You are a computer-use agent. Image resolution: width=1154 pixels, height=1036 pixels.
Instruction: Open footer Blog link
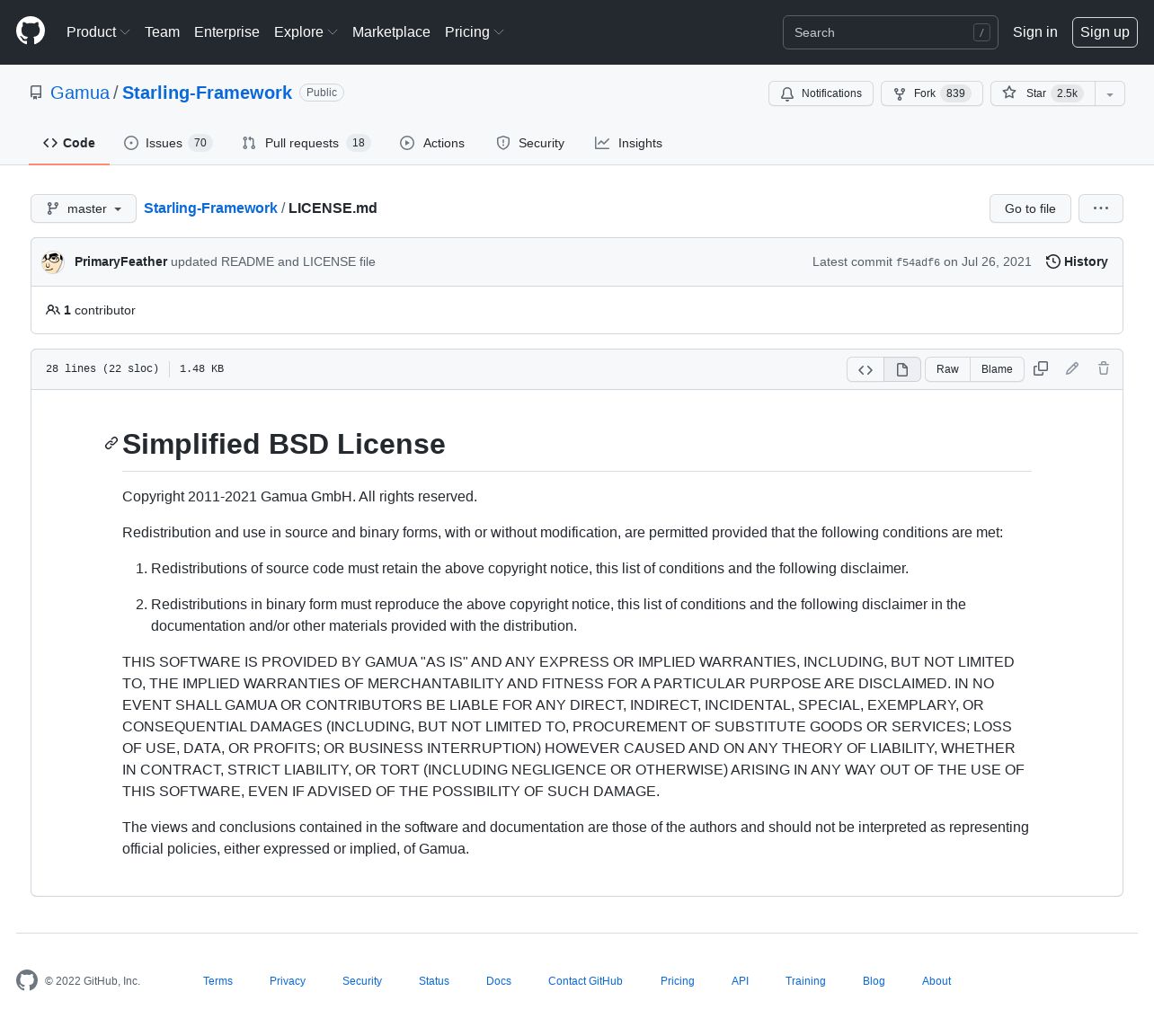[874, 981]
